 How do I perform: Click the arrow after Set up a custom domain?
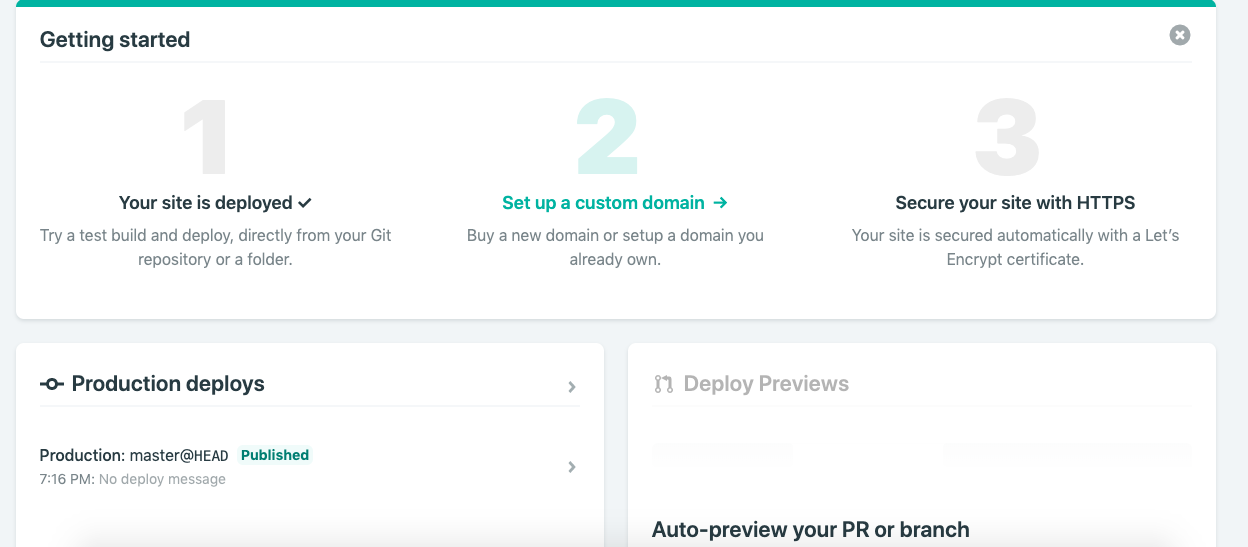coord(720,203)
